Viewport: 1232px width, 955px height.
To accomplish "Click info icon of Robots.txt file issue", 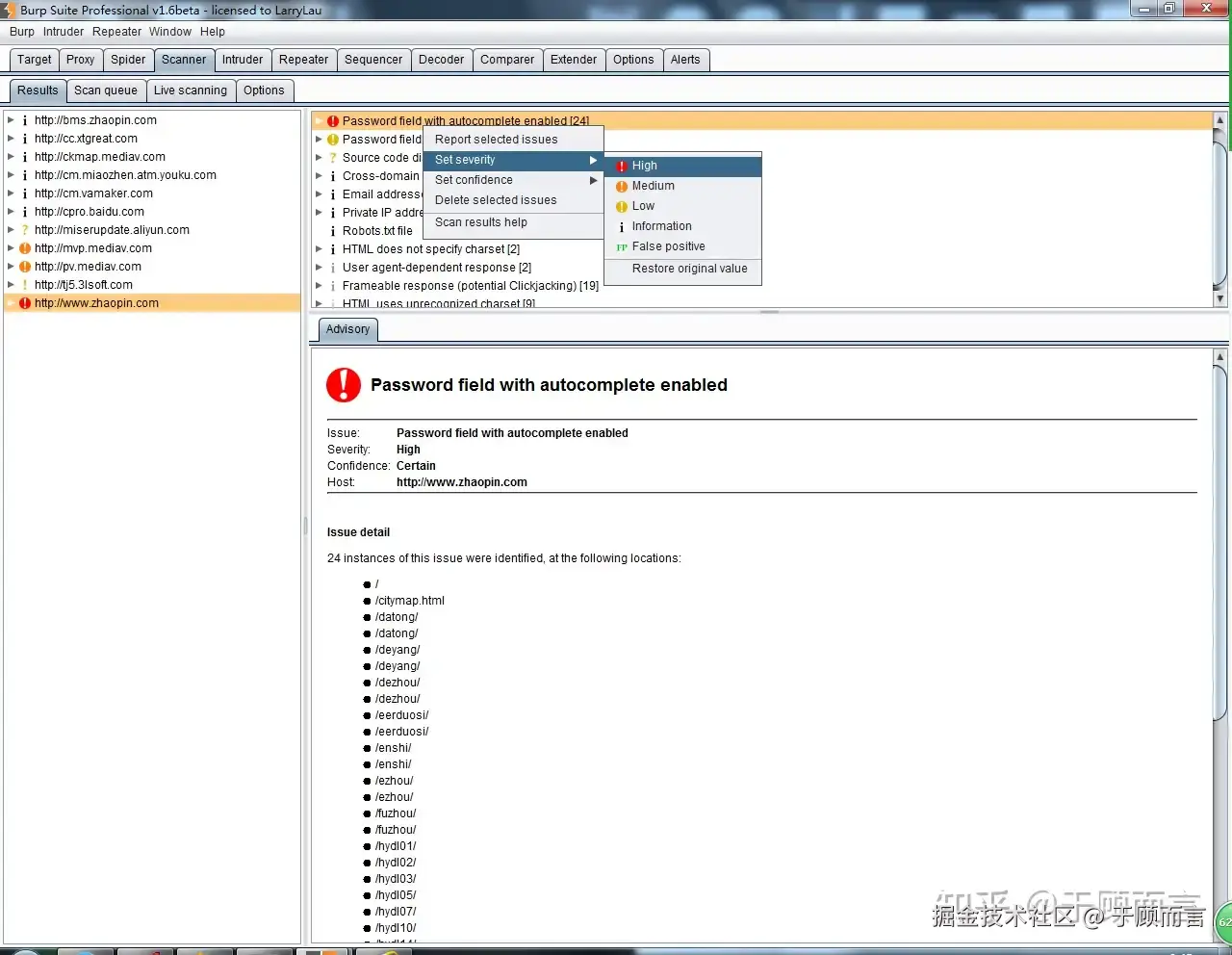I will pos(333,231).
